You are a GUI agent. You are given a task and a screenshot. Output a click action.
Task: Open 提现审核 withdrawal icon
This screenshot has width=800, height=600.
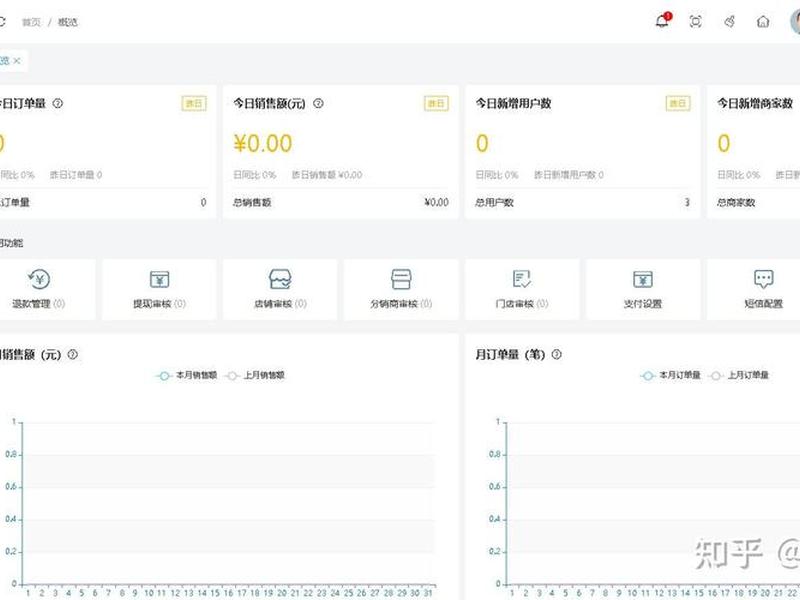[160, 279]
